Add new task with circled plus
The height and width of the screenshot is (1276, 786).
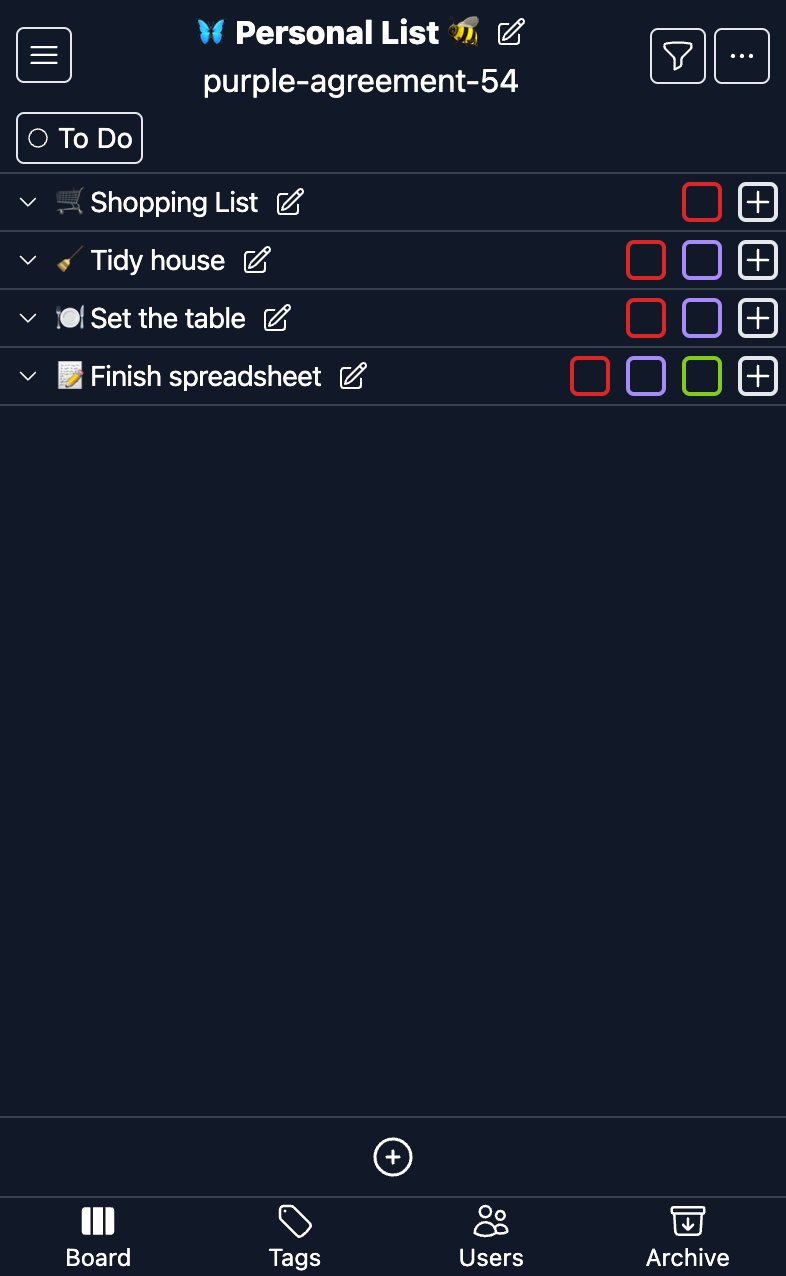393,1157
